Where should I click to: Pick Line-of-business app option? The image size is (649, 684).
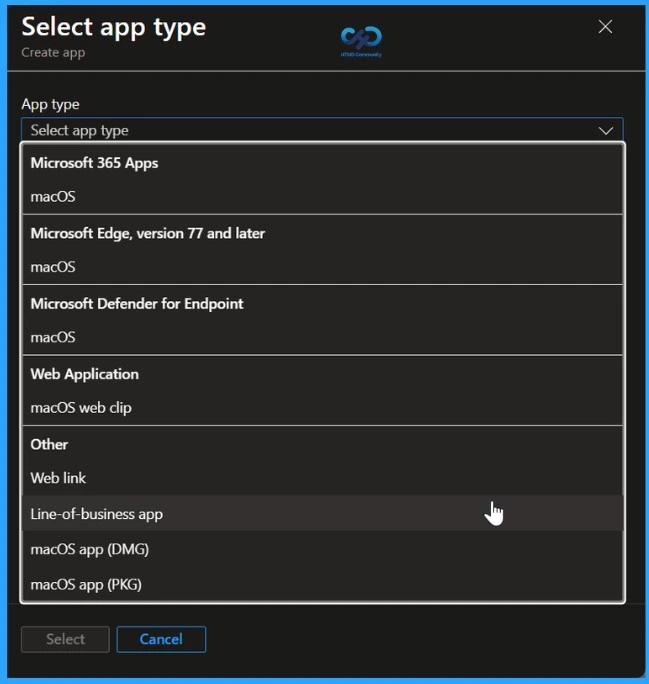[322, 513]
